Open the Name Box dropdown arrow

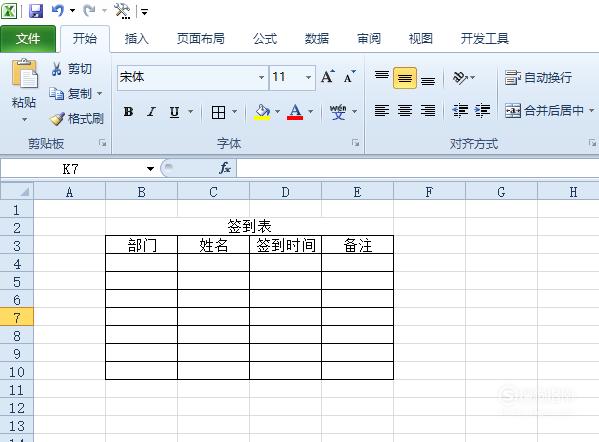[x=151, y=168]
